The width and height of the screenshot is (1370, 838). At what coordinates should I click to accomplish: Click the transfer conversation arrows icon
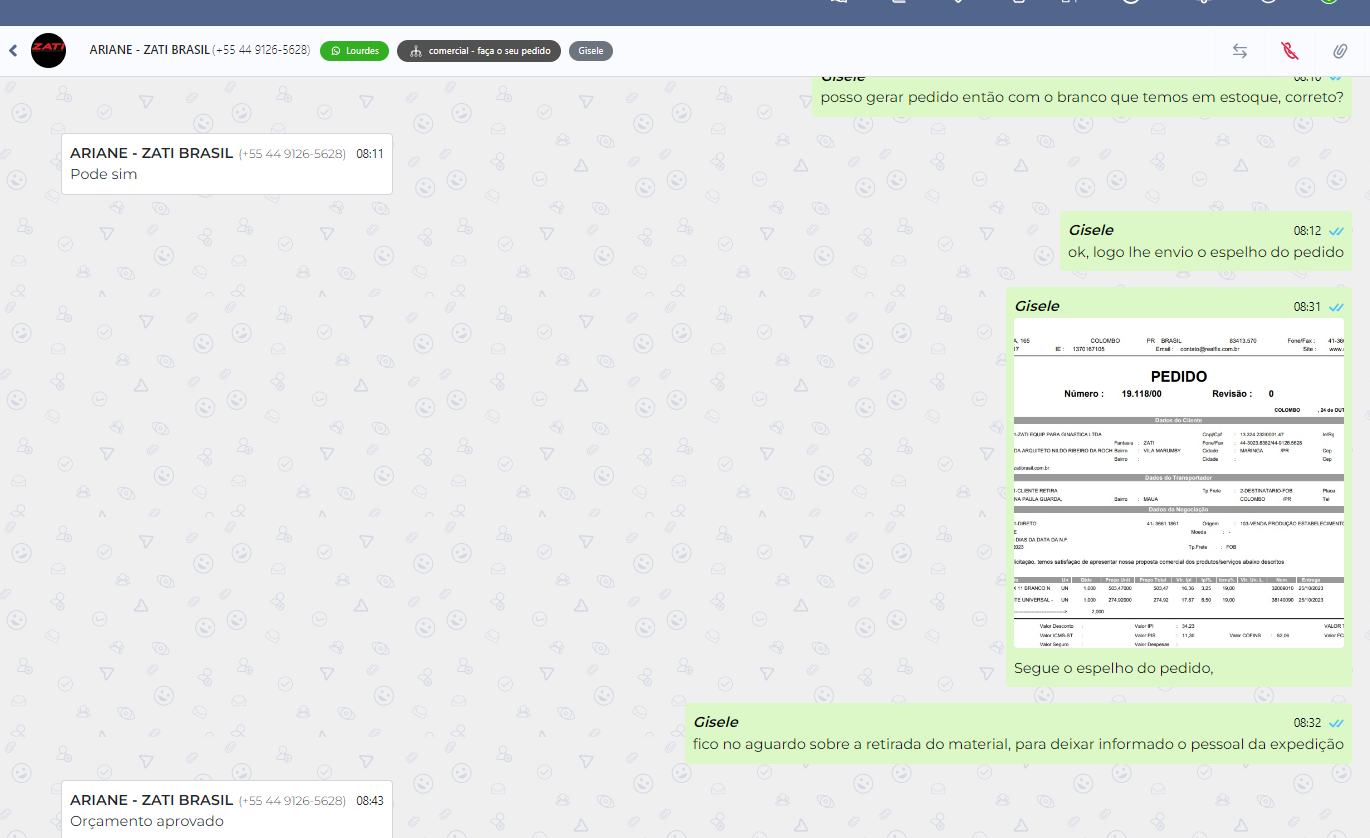tap(1239, 51)
